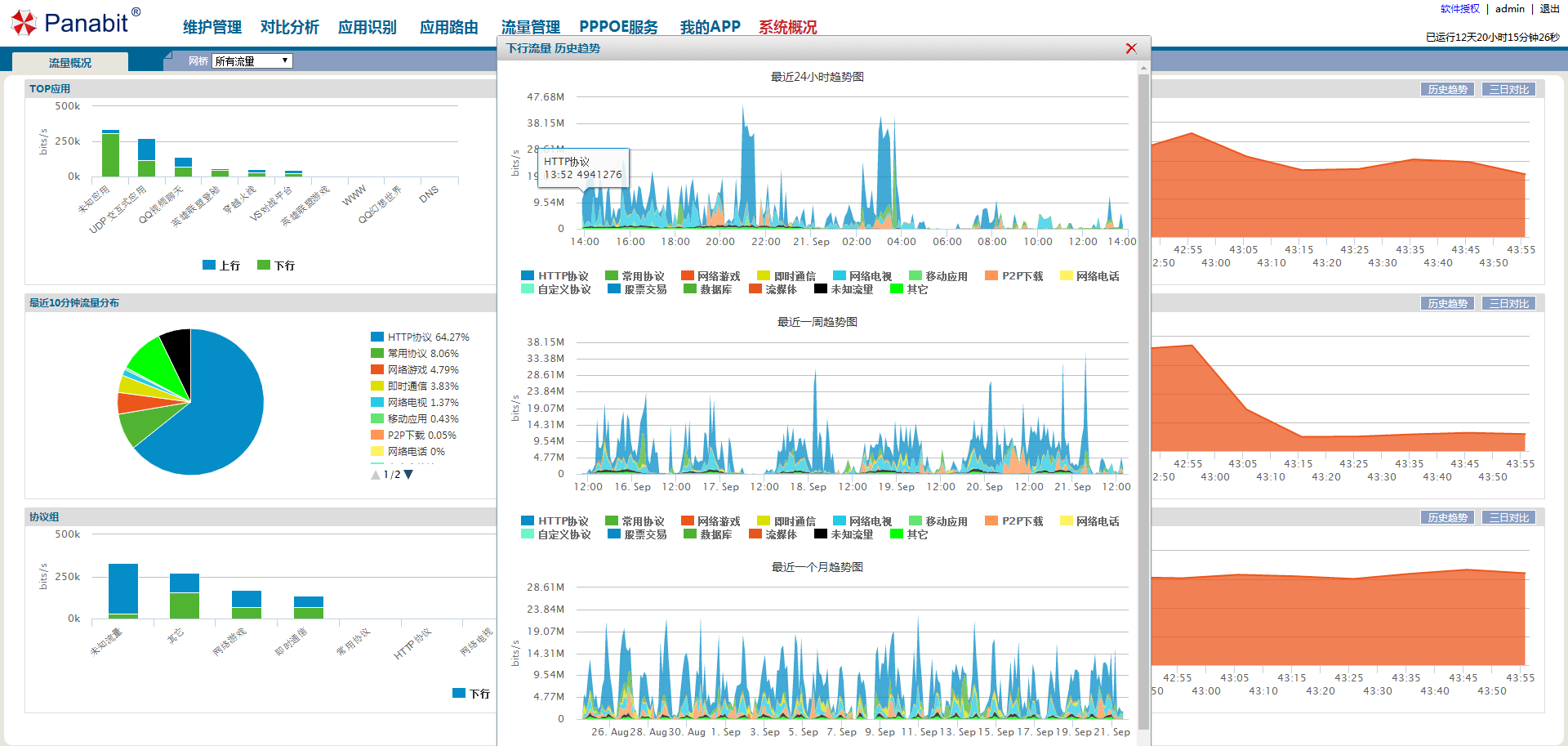Viewport: 1568px width, 746px height.
Task: Toggle 股票交易 in the weekly chart legend
Action: point(637,534)
